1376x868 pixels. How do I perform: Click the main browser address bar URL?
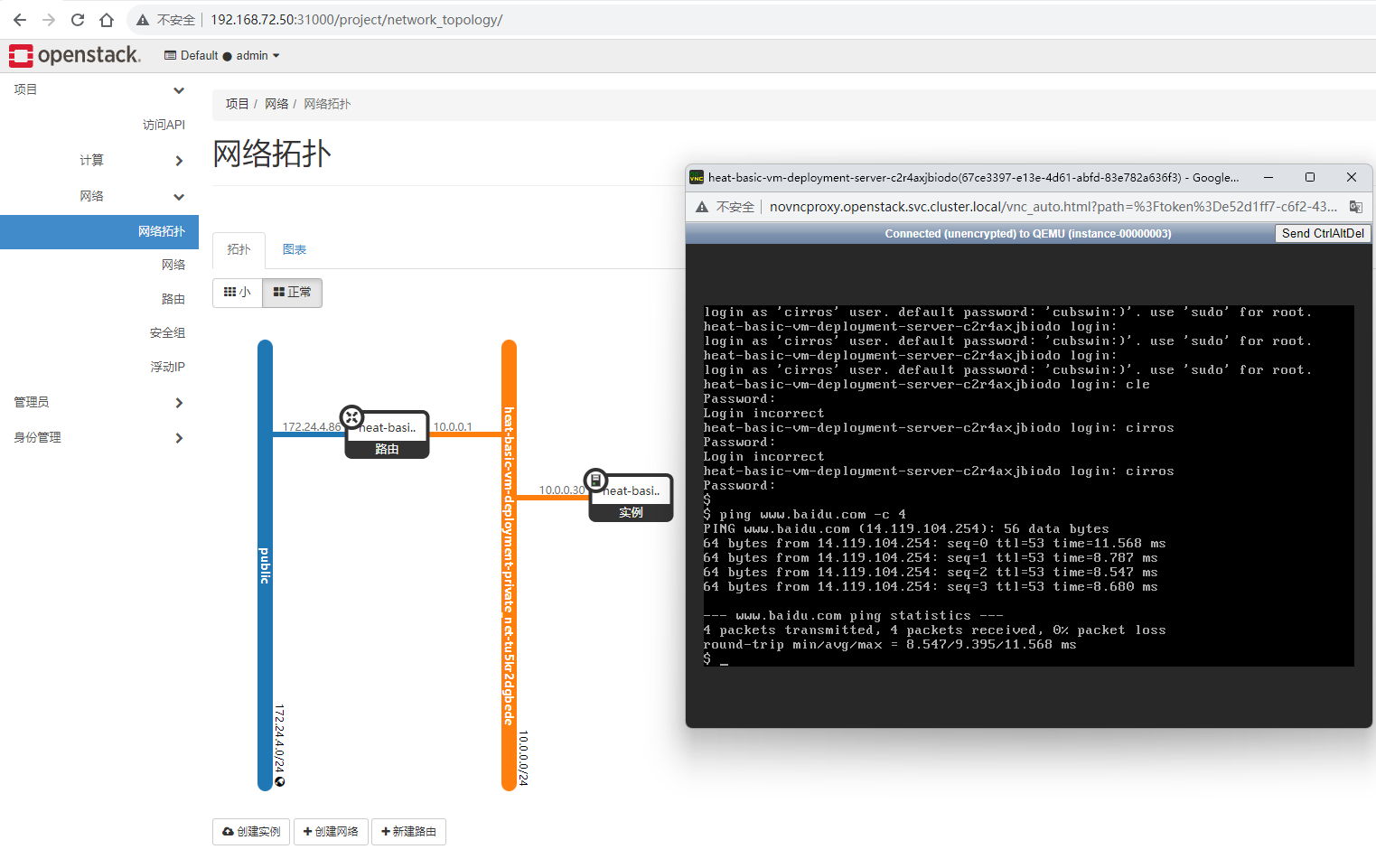(x=356, y=20)
